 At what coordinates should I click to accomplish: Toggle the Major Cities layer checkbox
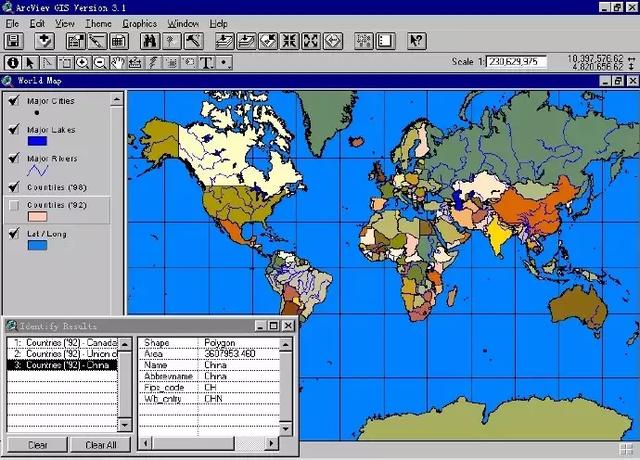pyautogui.click(x=13, y=100)
